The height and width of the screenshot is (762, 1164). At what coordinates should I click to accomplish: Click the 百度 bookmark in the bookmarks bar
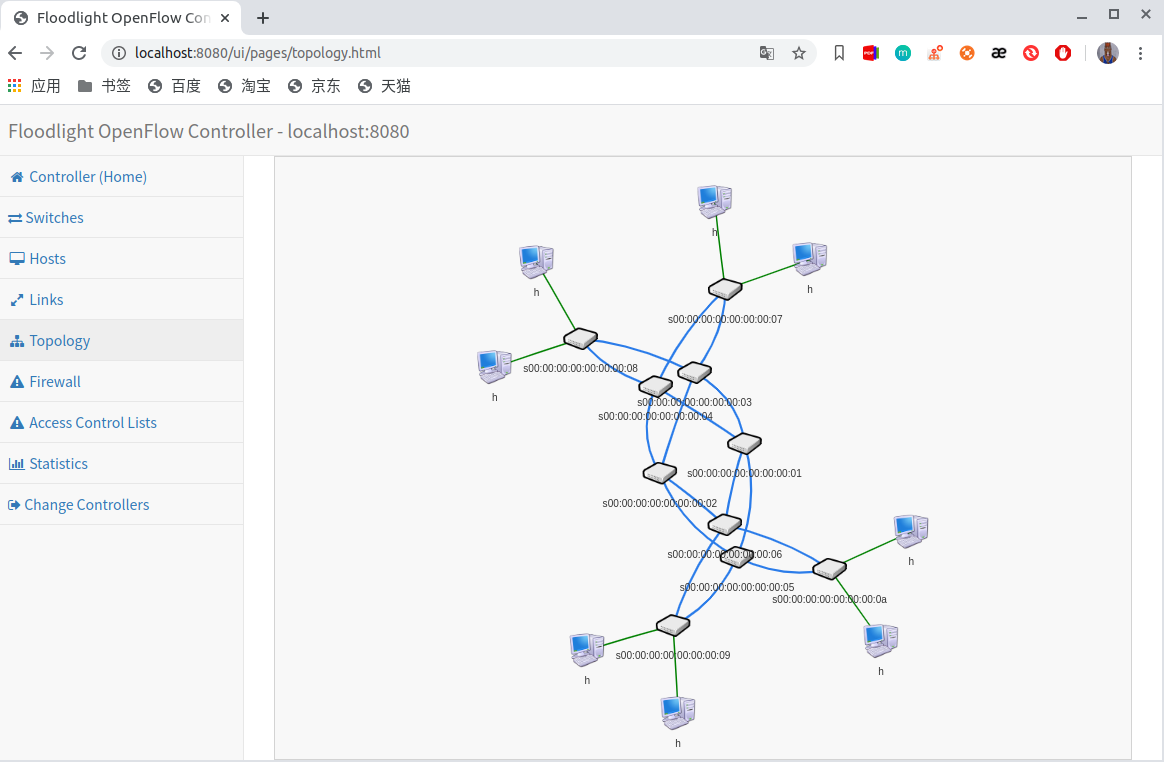click(173, 85)
